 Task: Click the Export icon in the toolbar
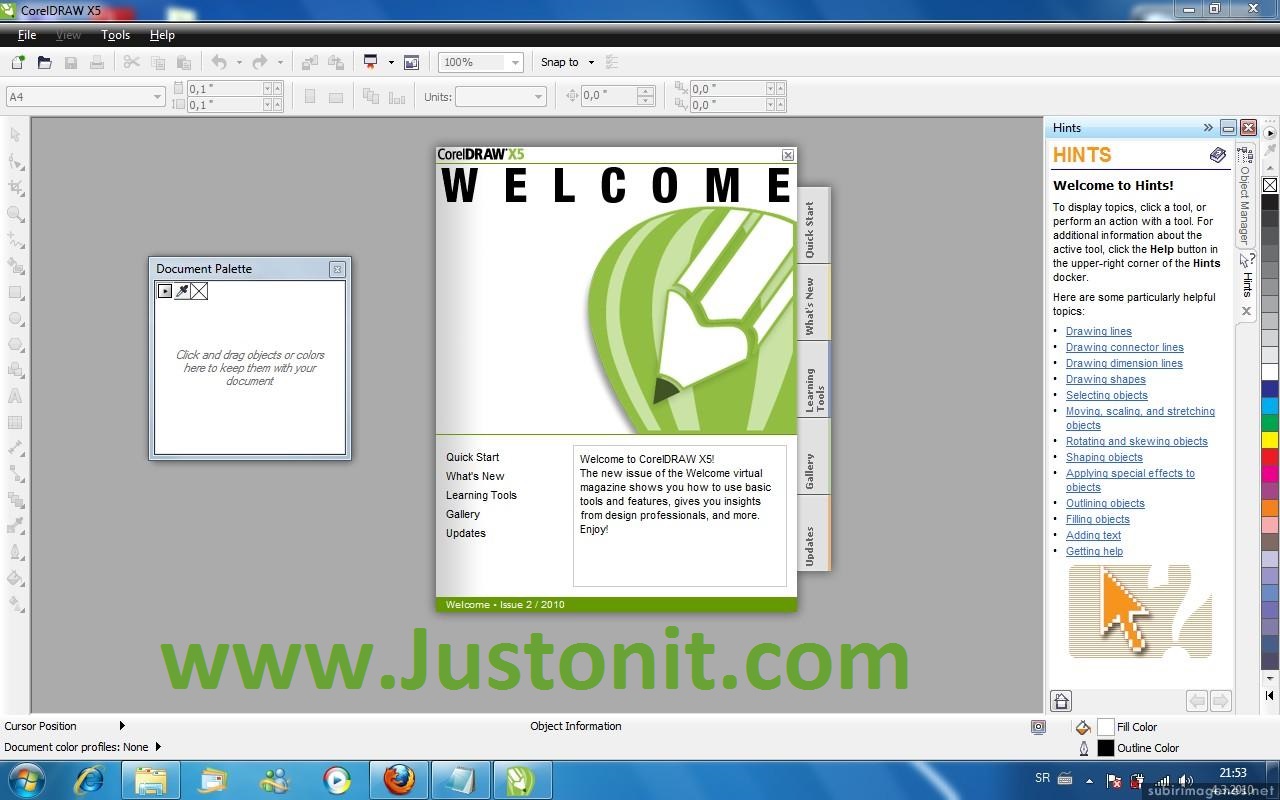(336, 62)
